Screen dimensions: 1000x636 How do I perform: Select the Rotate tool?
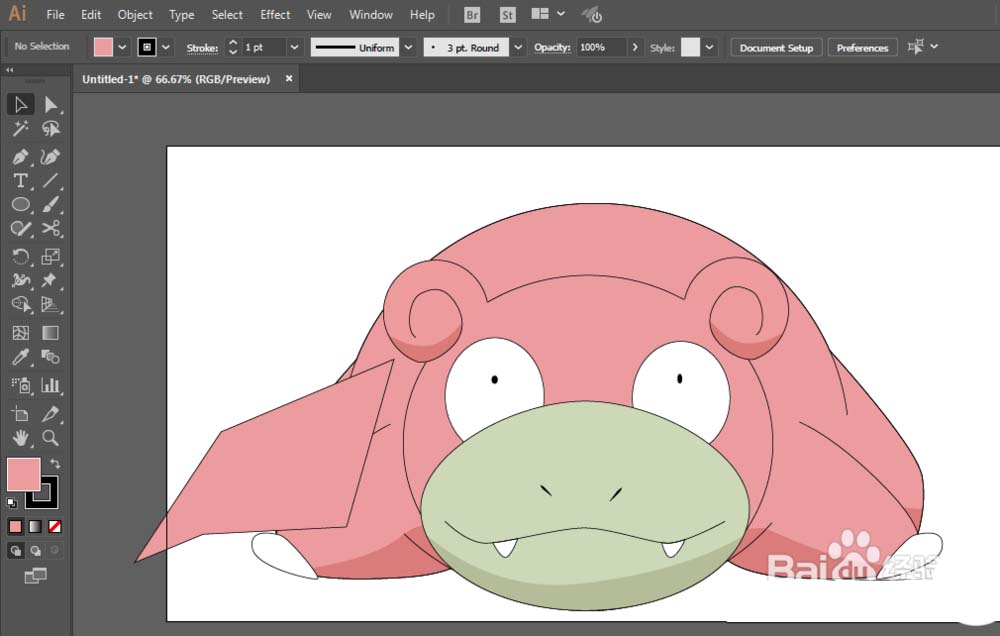pos(20,256)
